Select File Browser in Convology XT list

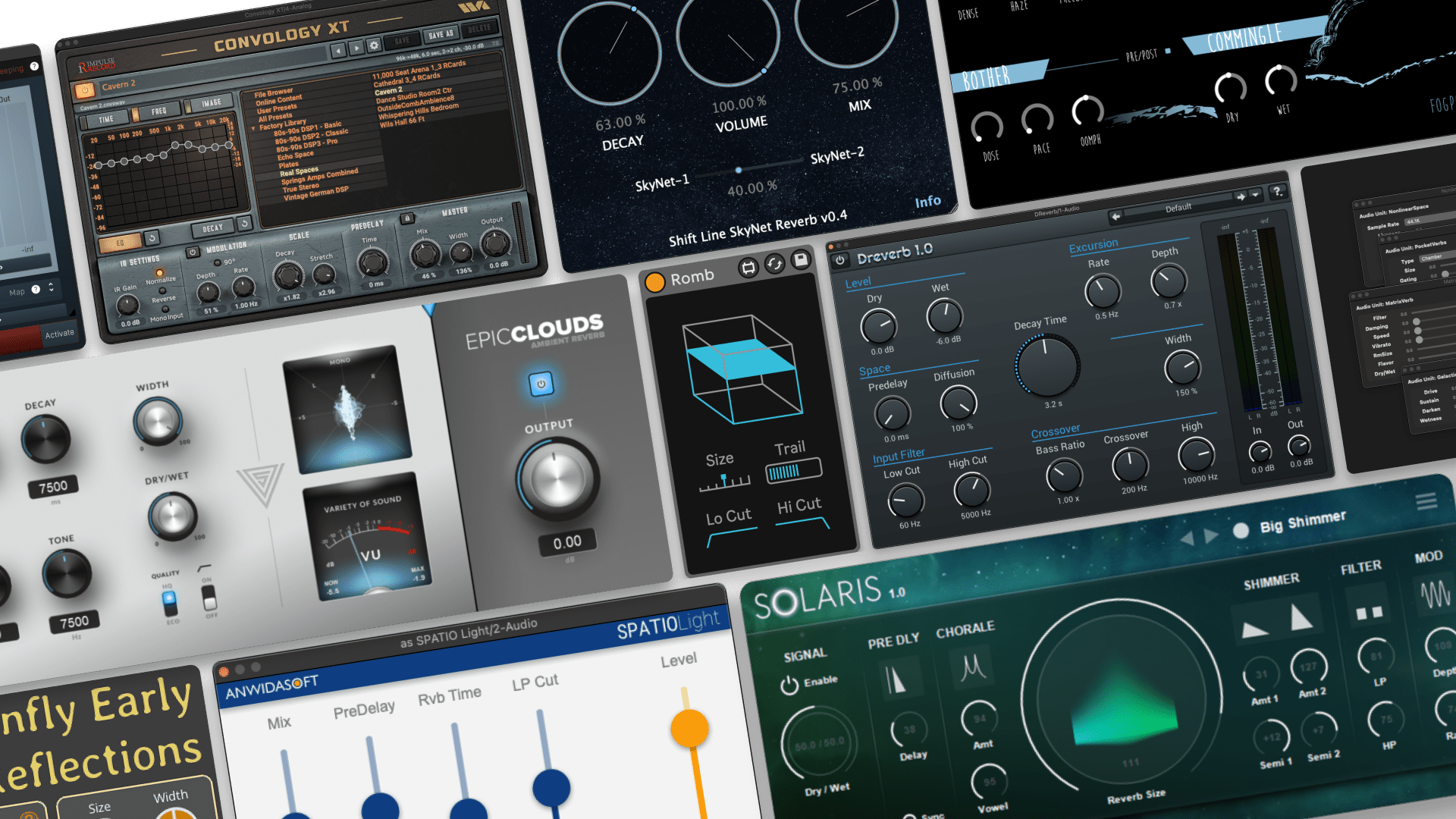273,93
